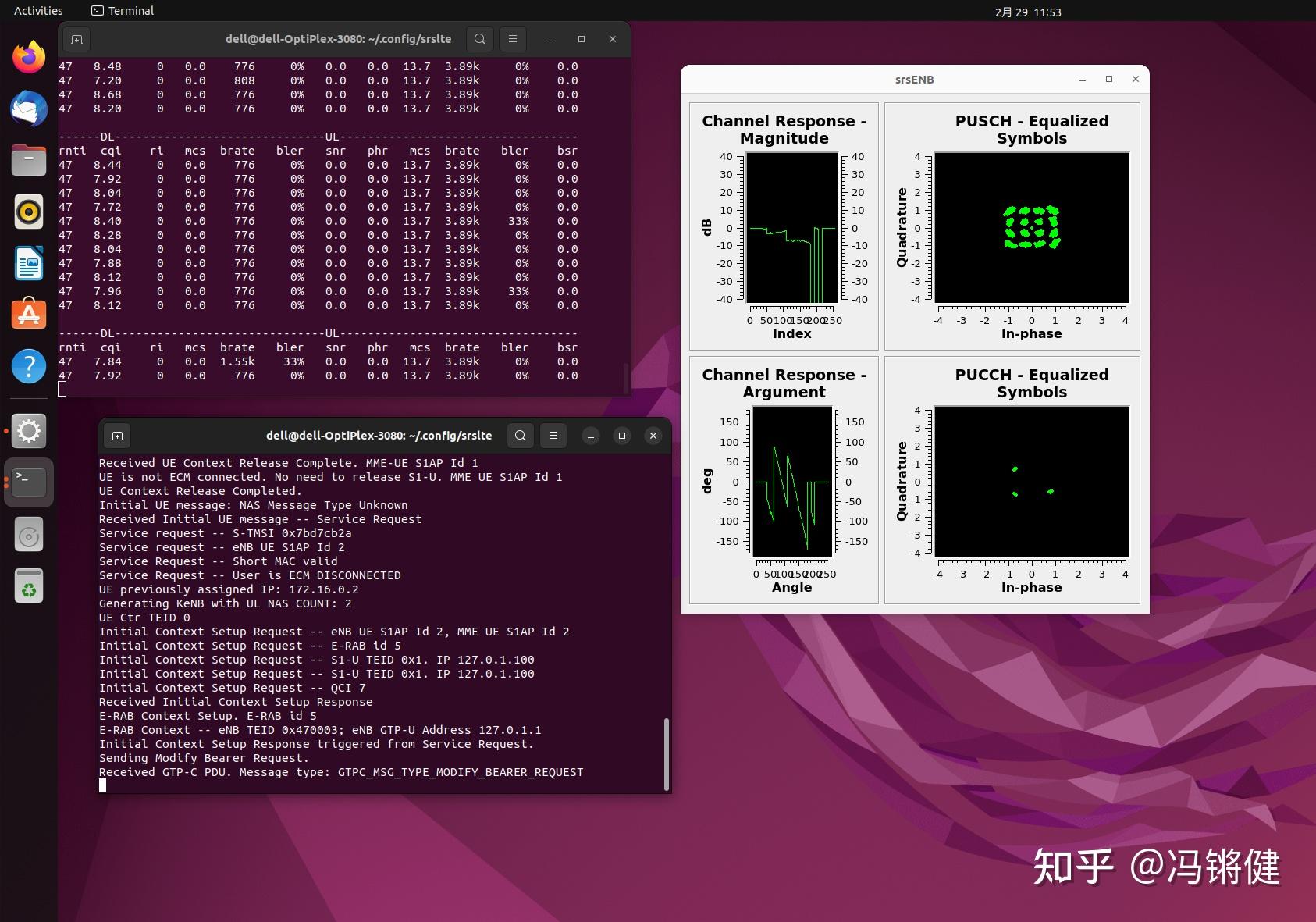Start Rhythmbox music player
This screenshot has width=1316, height=922.
tap(29, 212)
